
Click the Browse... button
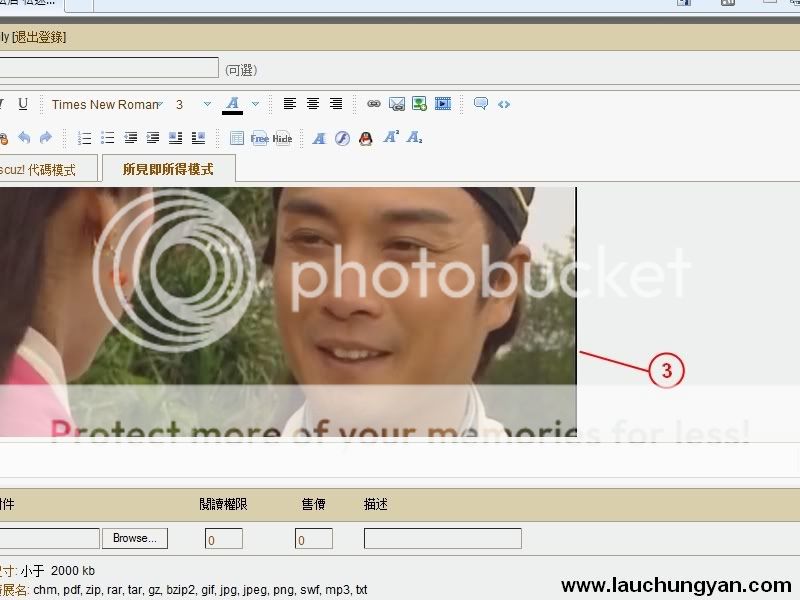[135, 538]
